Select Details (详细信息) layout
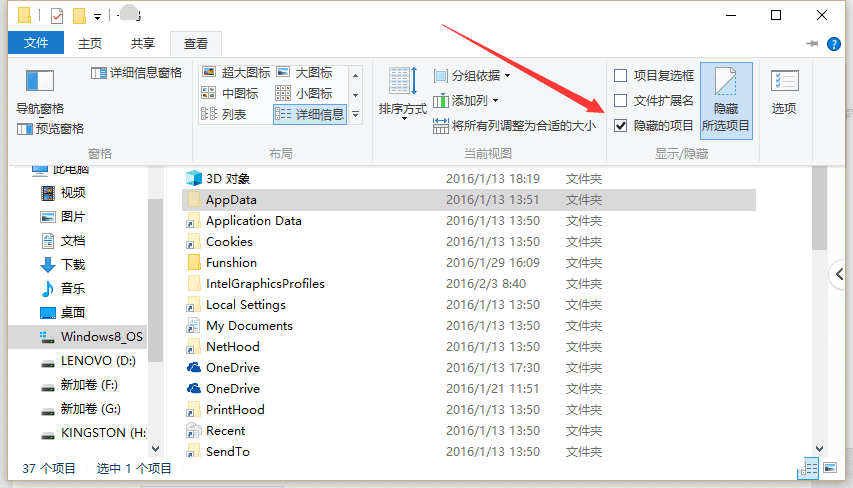This screenshot has height=488, width=853. pyautogui.click(x=310, y=114)
